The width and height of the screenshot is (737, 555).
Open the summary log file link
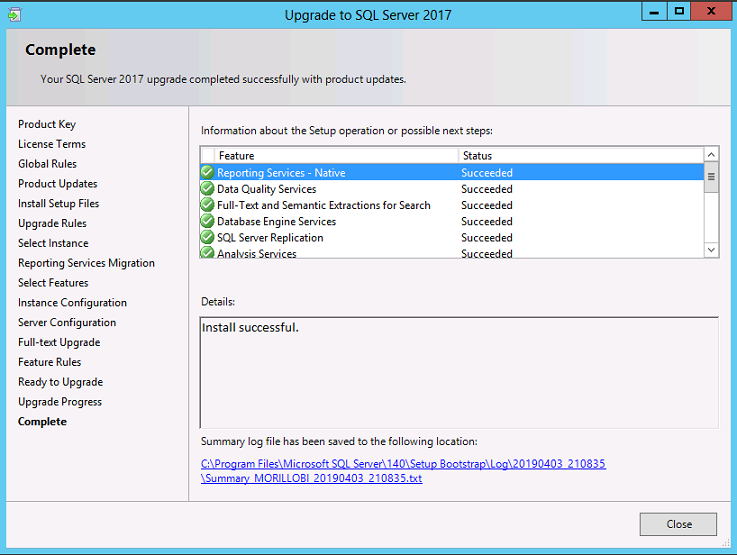click(x=403, y=471)
